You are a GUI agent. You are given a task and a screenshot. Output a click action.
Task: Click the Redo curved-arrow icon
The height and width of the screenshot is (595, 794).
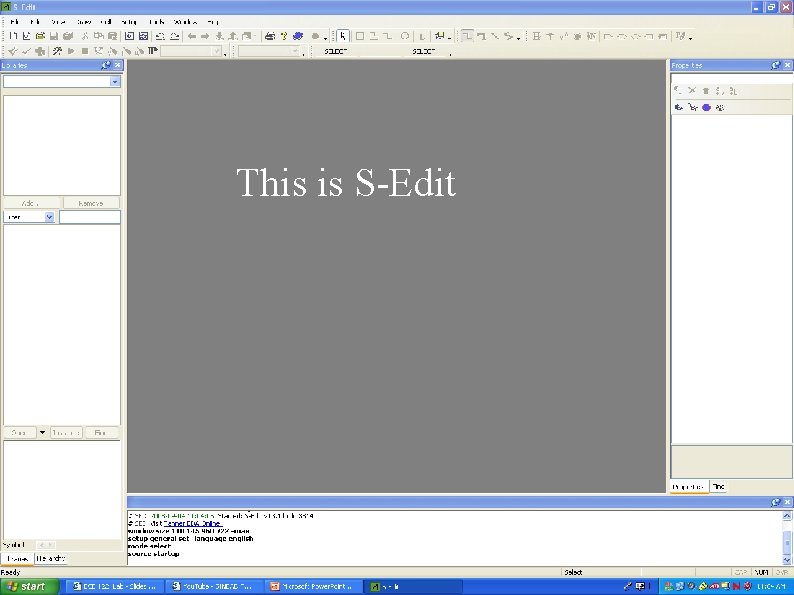pyautogui.click(x=175, y=36)
